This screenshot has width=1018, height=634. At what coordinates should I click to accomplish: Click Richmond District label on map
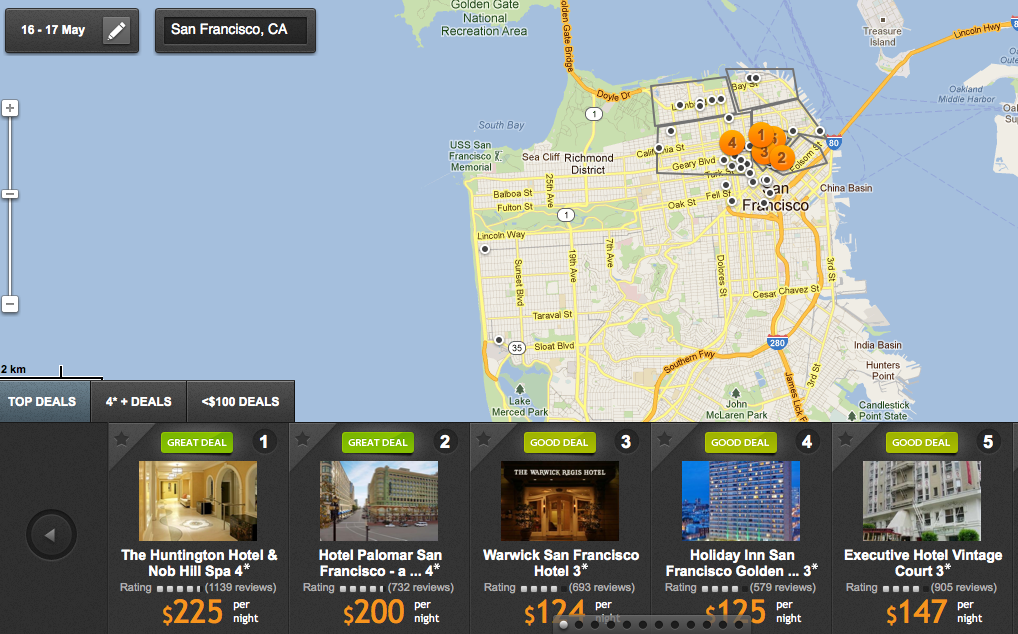[x=588, y=164]
